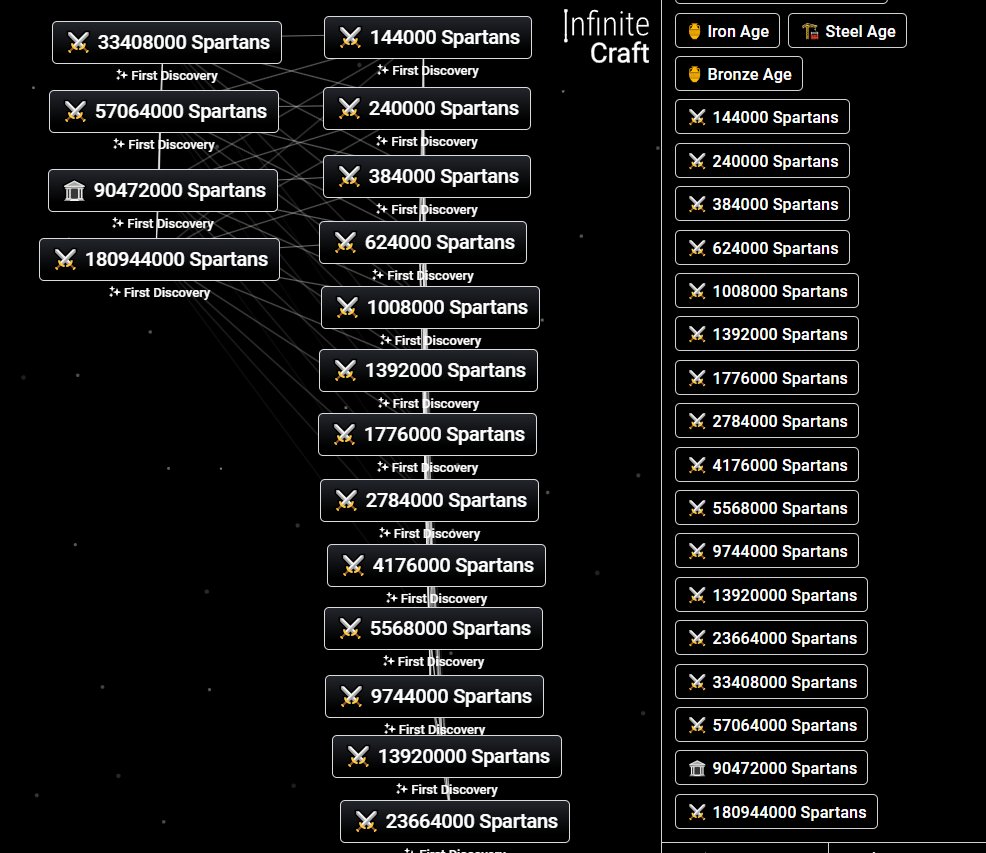Viewport: 986px width, 853px height.
Task: Select Steel Age in the sidebar
Action: point(848,31)
